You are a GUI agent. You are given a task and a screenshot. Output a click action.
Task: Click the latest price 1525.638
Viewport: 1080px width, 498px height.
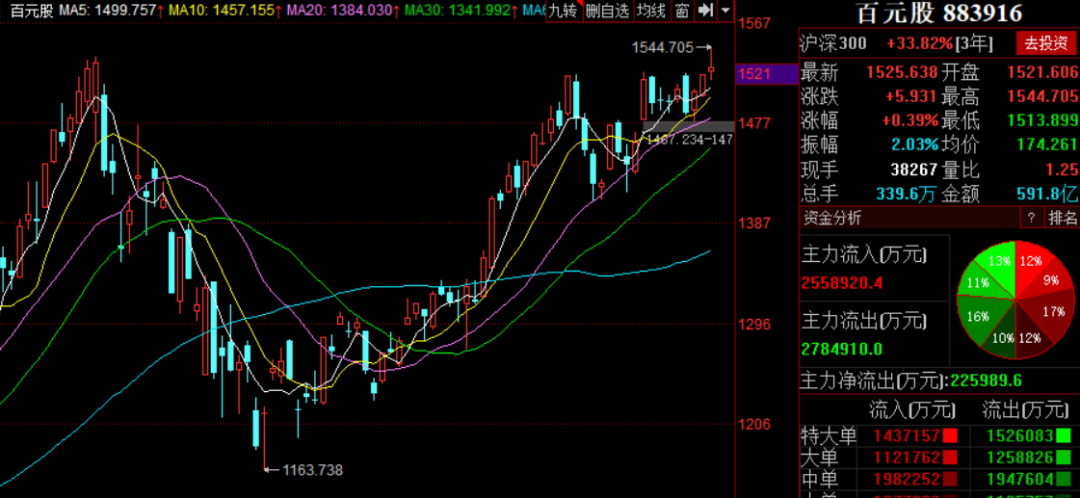[902, 72]
